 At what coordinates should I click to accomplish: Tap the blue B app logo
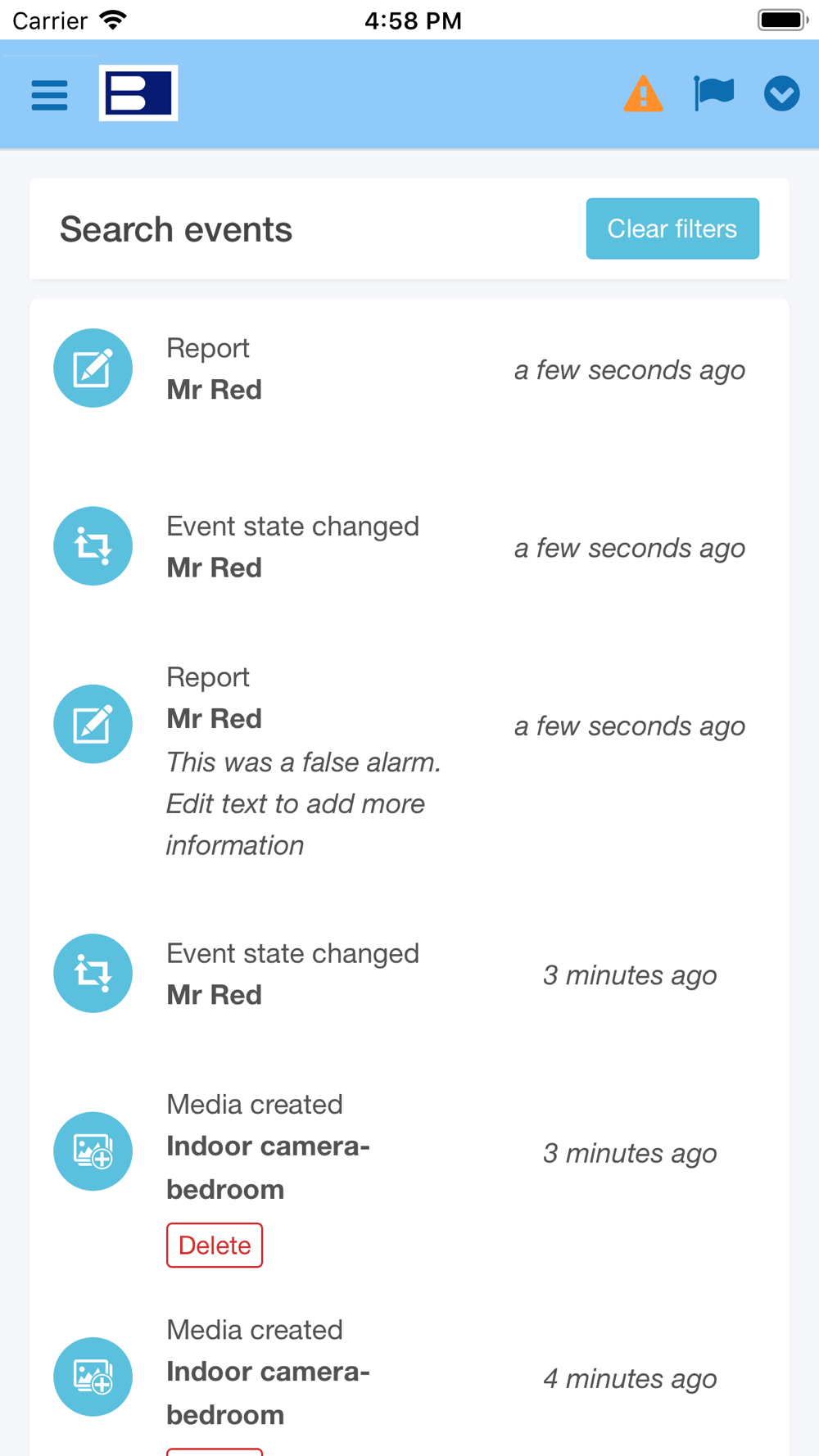138,93
